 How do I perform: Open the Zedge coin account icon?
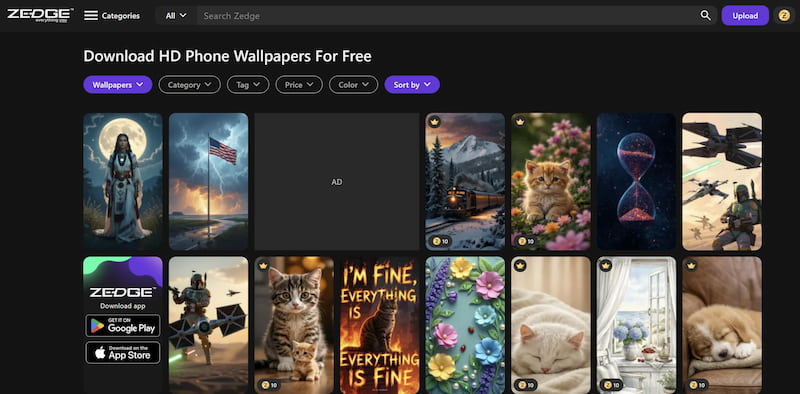tap(784, 16)
